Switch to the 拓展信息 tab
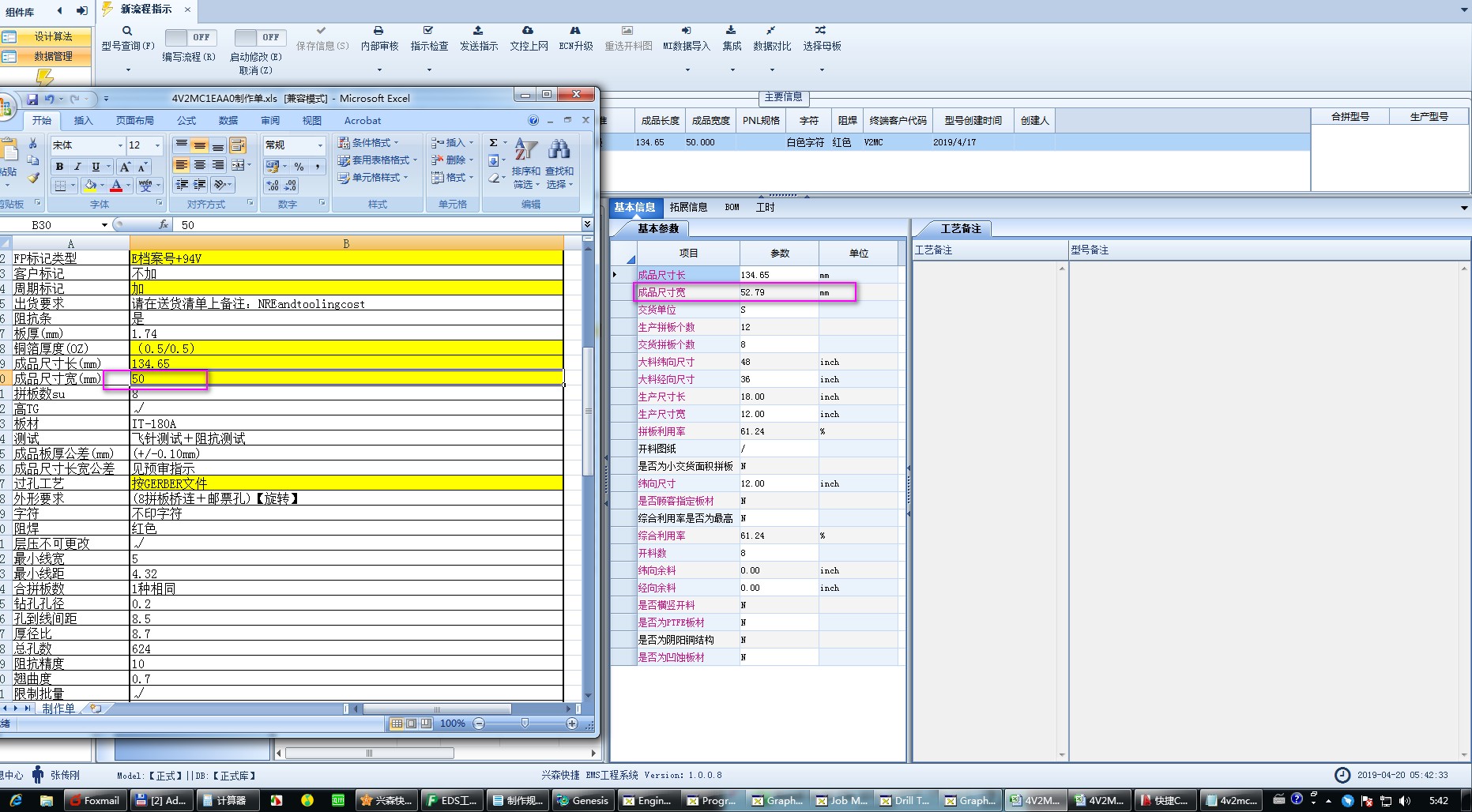The width and height of the screenshot is (1472, 812). tap(688, 207)
